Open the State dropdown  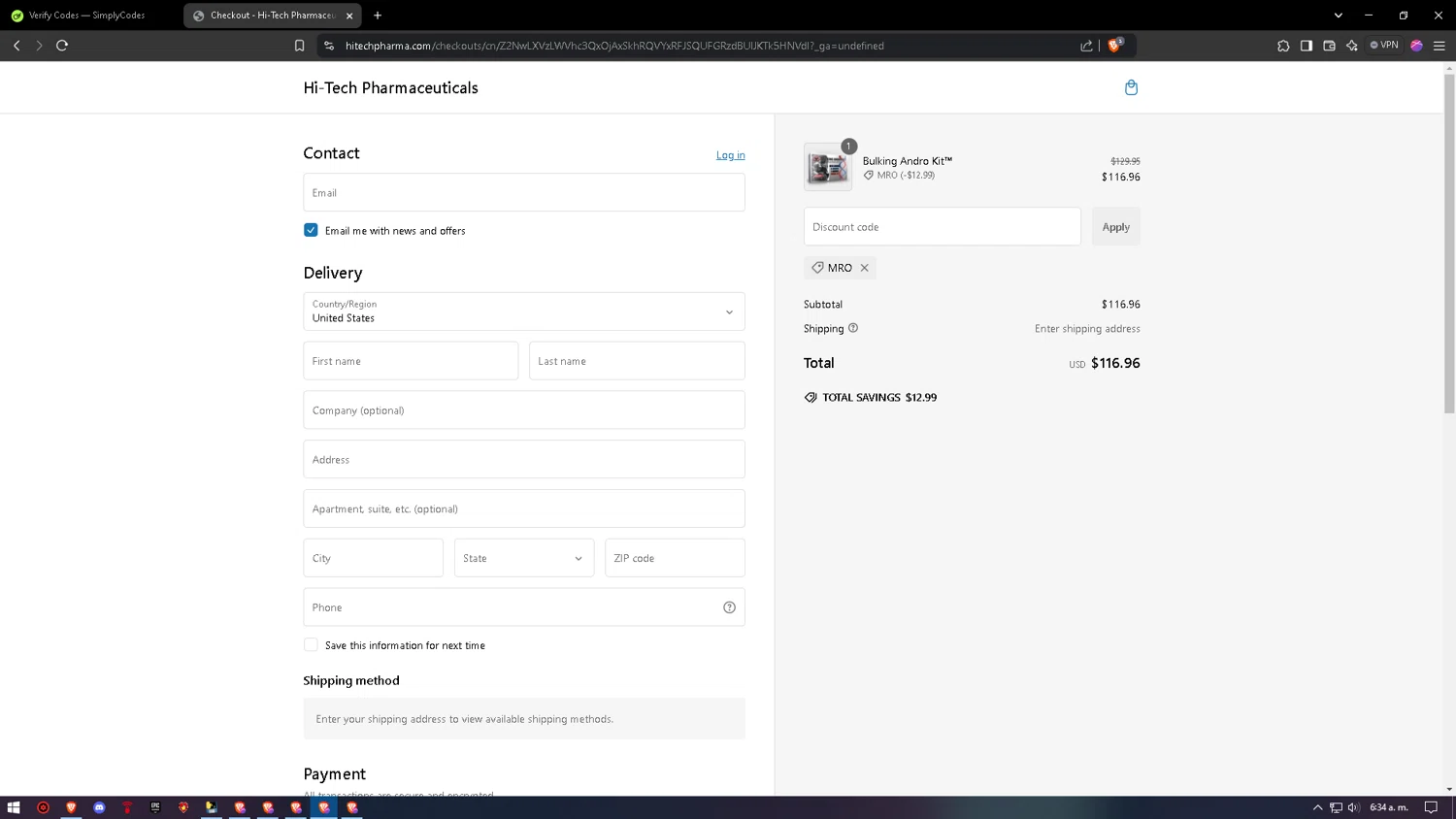524,558
